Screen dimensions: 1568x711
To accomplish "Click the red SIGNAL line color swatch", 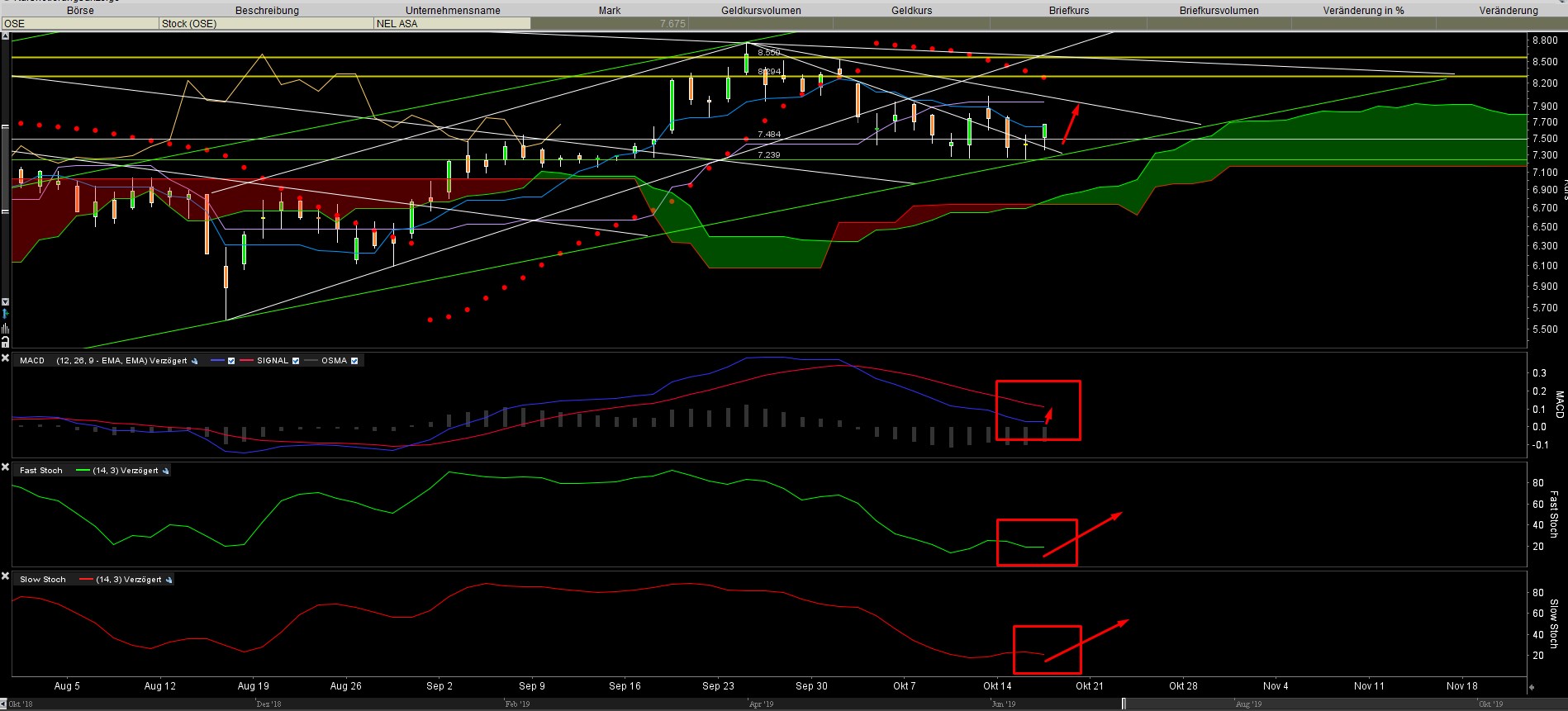I will 246,361.
